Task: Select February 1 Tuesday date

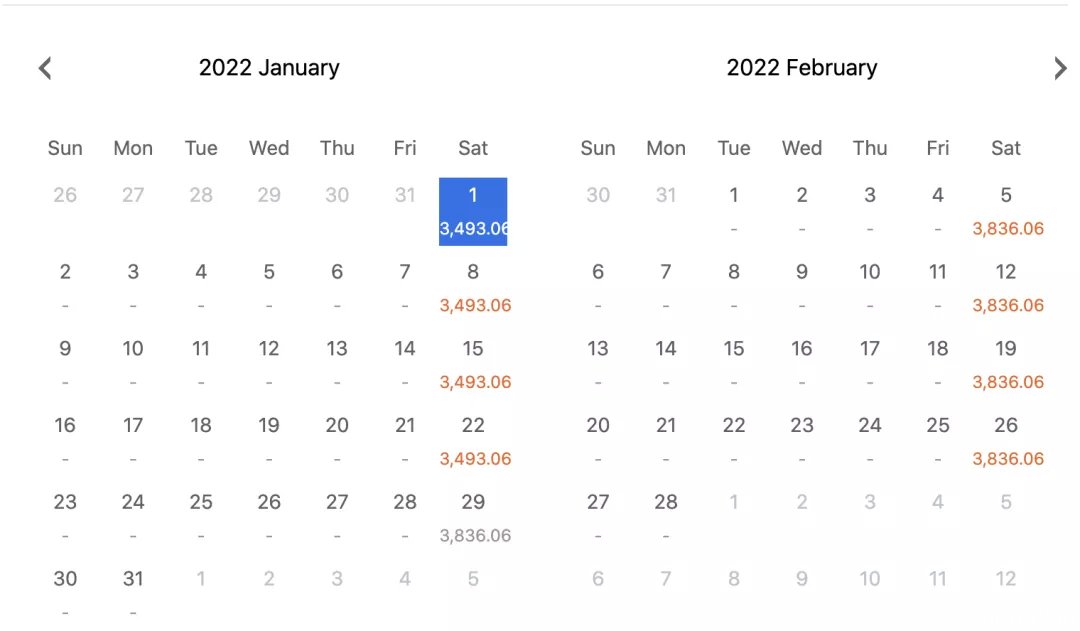Action: pyautogui.click(x=734, y=211)
